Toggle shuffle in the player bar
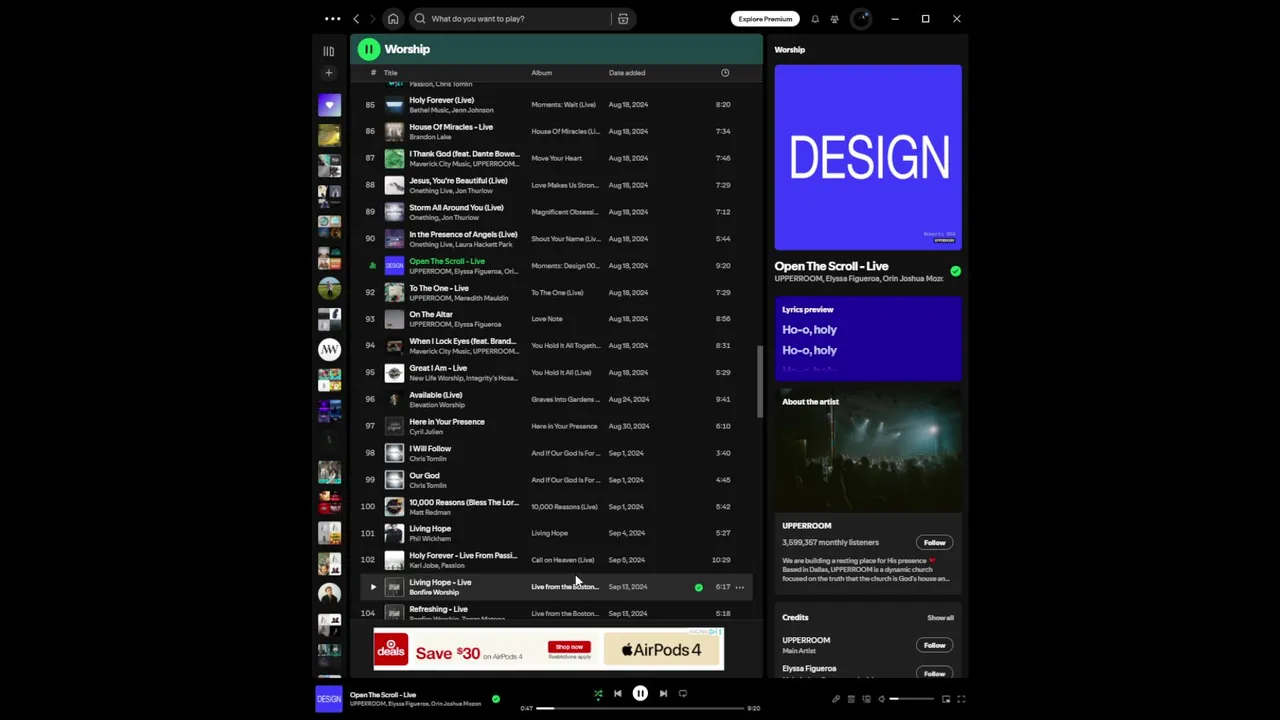 [598, 693]
